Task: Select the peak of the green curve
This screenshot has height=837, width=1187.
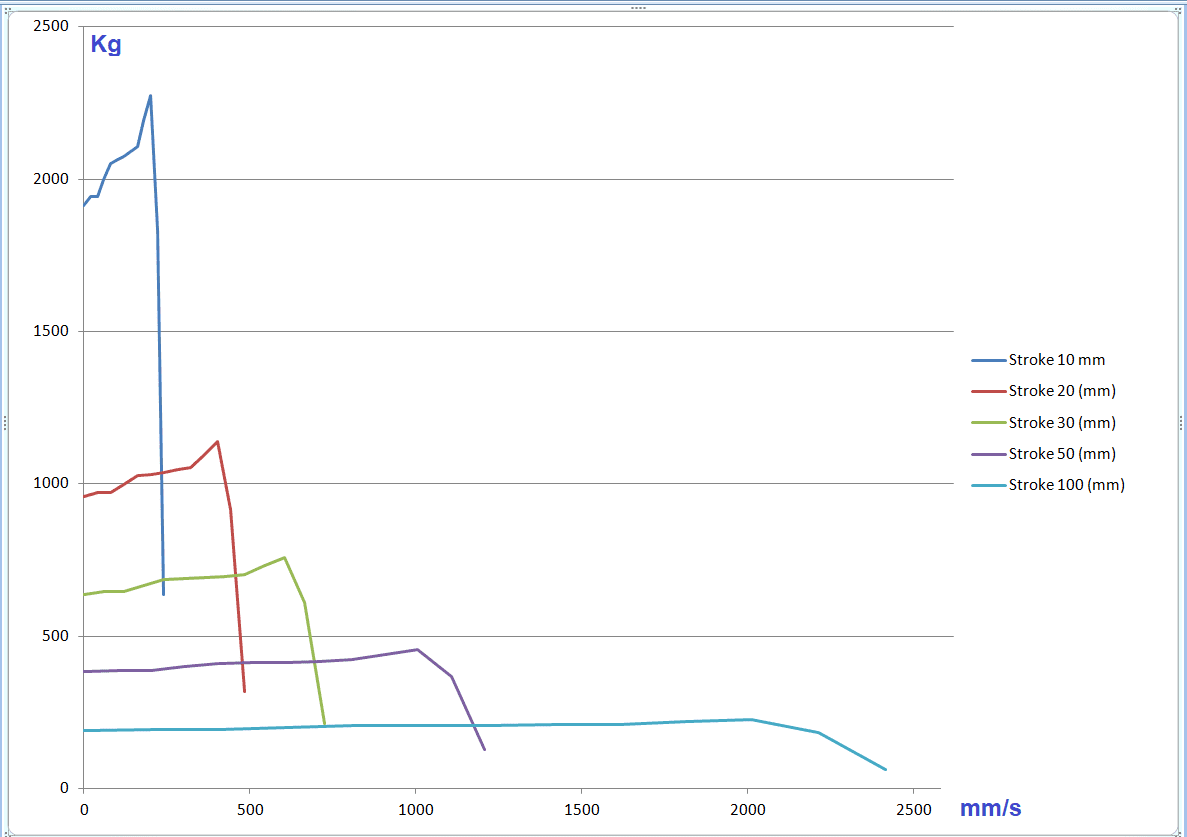Action: click(284, 557)
